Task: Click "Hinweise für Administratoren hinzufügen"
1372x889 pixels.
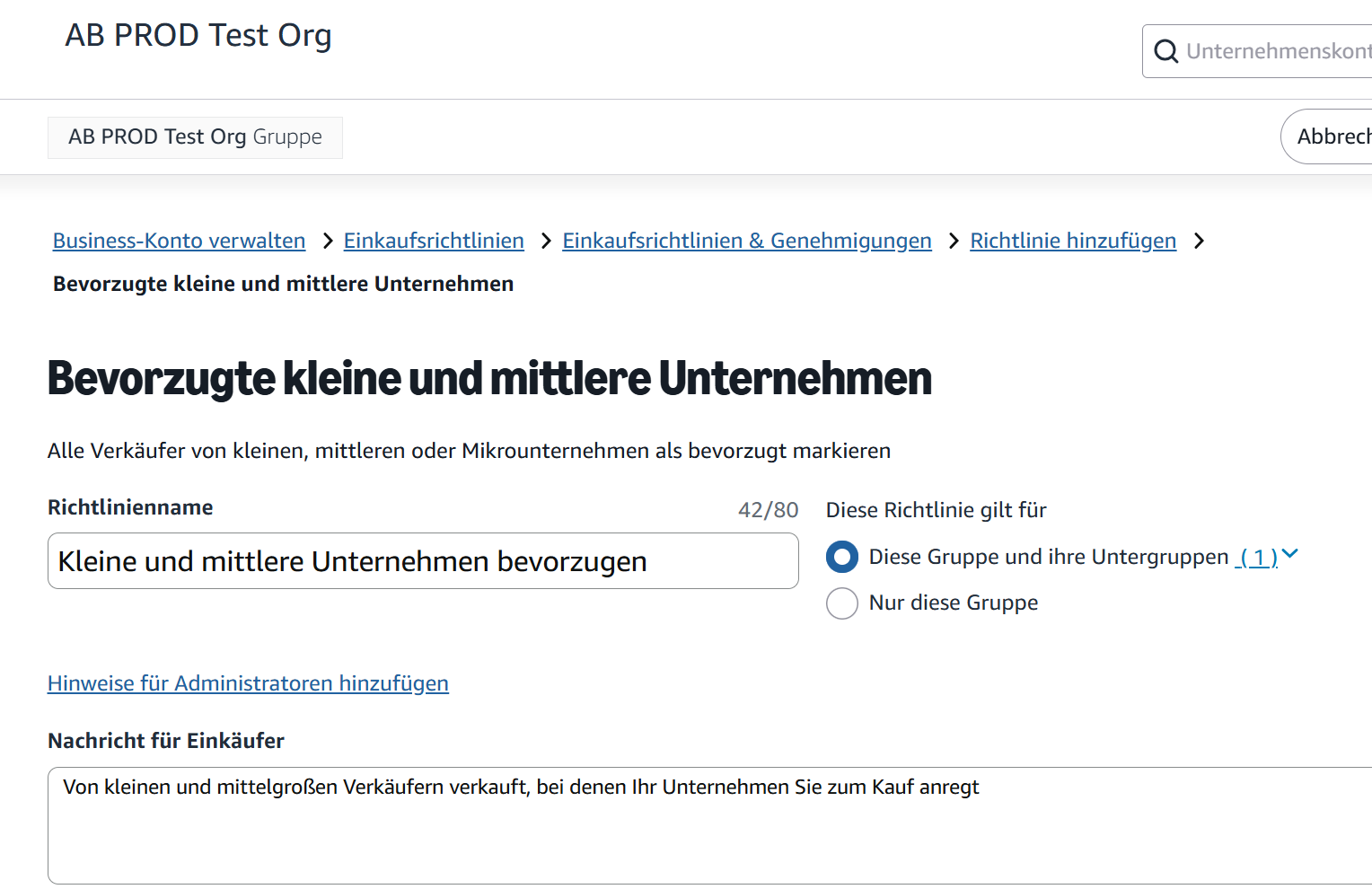Action: point(248,683)
